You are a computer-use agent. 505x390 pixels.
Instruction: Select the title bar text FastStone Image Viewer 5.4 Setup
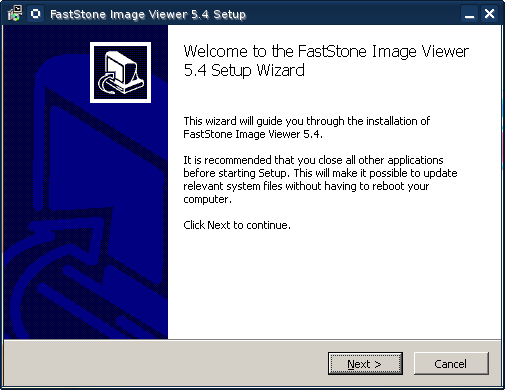(x=148, y=14)
